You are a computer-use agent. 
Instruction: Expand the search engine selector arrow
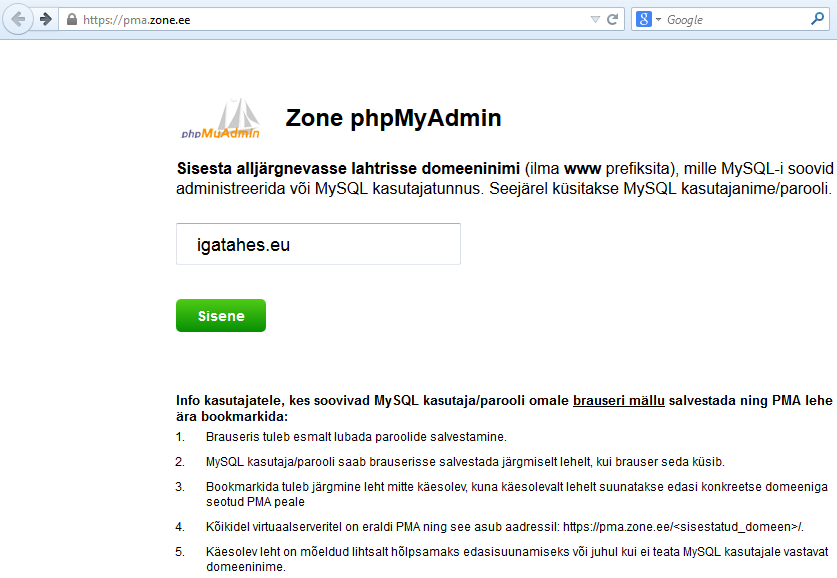pyautogui.click(x=659, y=20)
